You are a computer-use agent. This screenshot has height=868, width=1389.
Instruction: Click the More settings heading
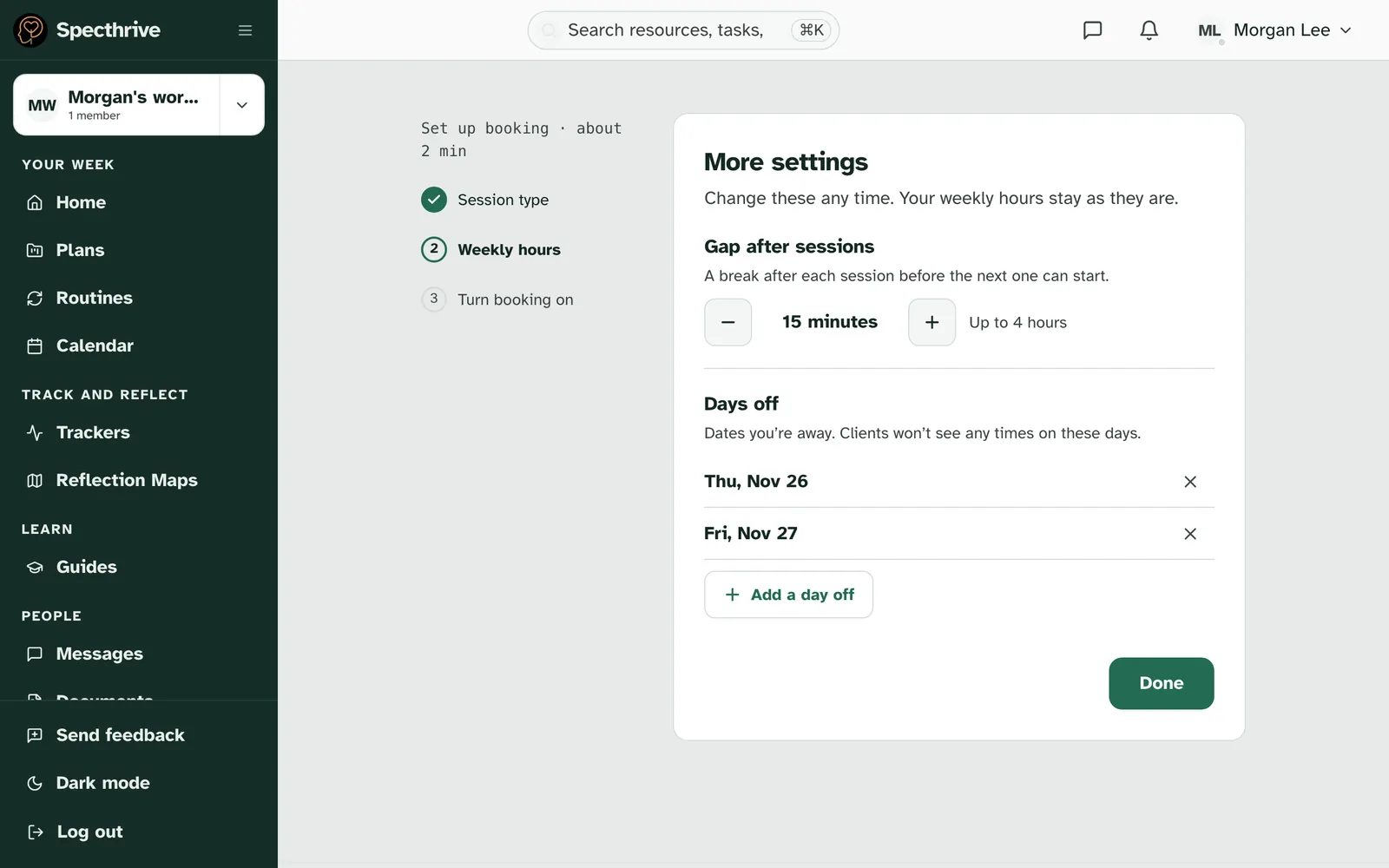tap(787, 162)
